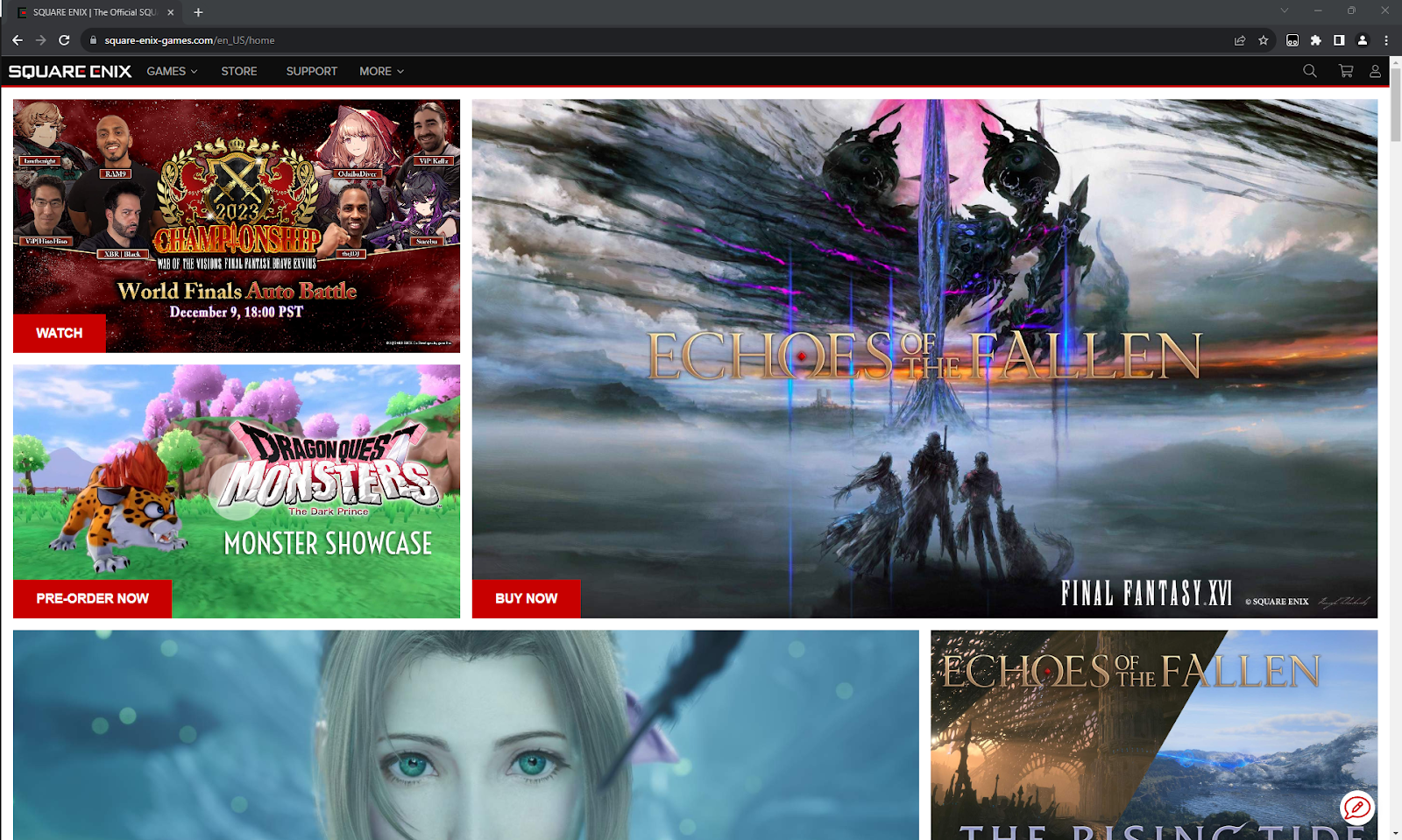Click the page vertical scrollbar thumb
1402x840 pixels.
[1396, 103]
